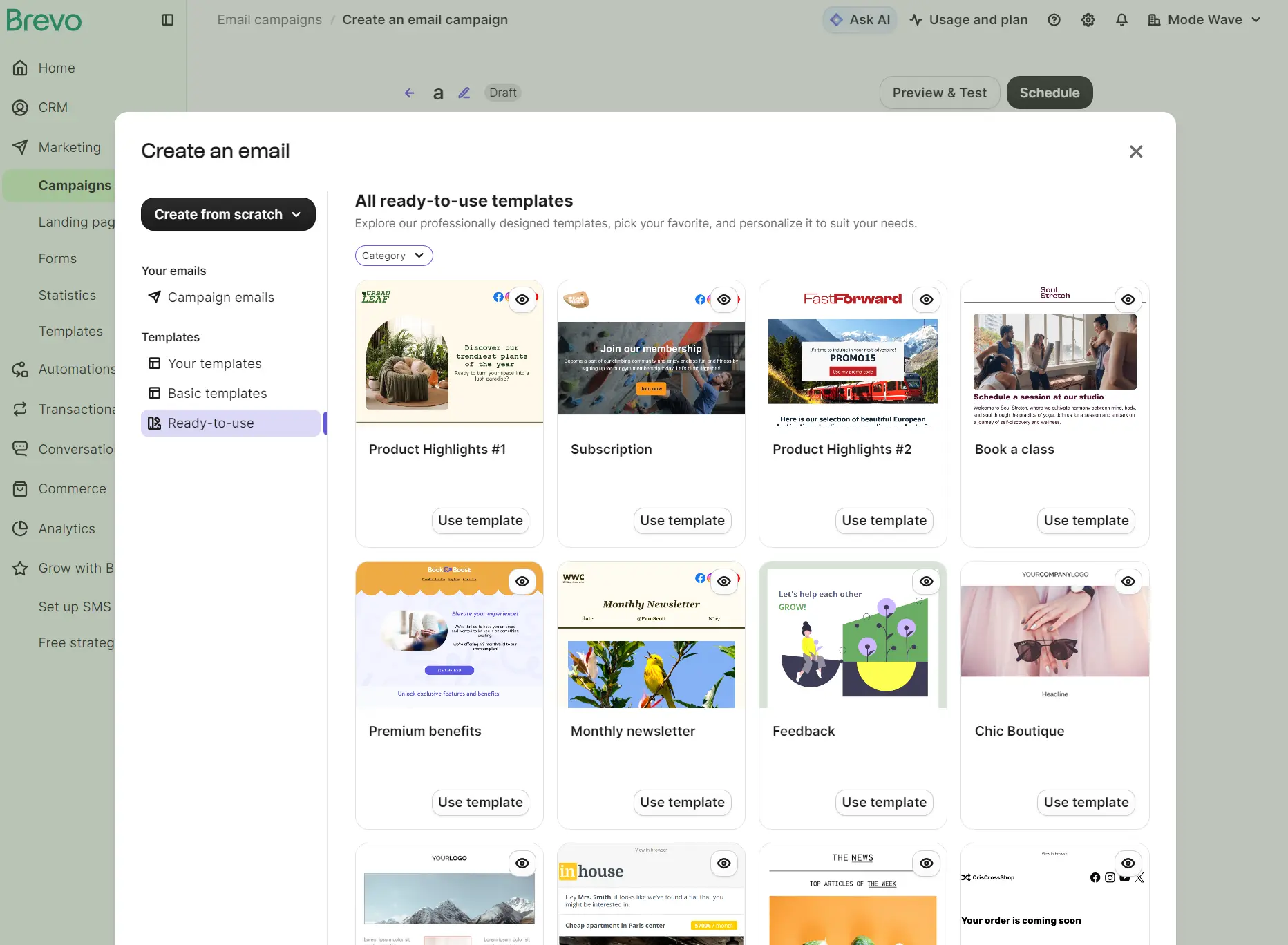The height and width of the screenshot is (945, 1288).
Task: Click the Automations icon in sidebar
Action: tap(20, 370)
